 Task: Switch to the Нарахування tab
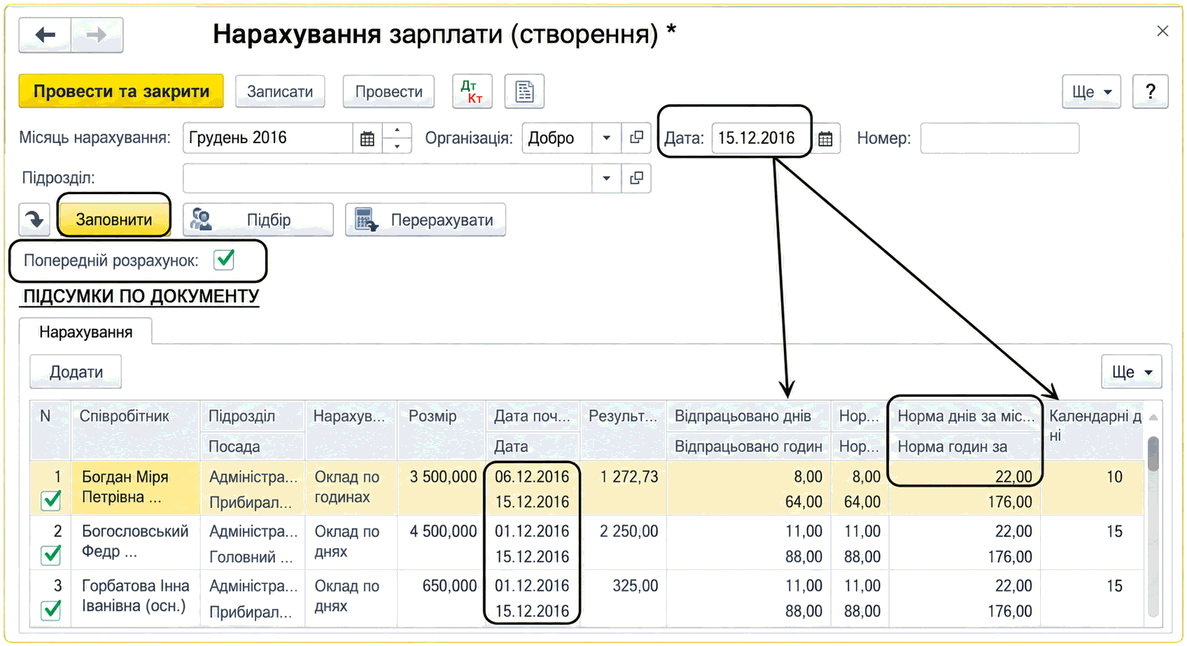(86, 332)
